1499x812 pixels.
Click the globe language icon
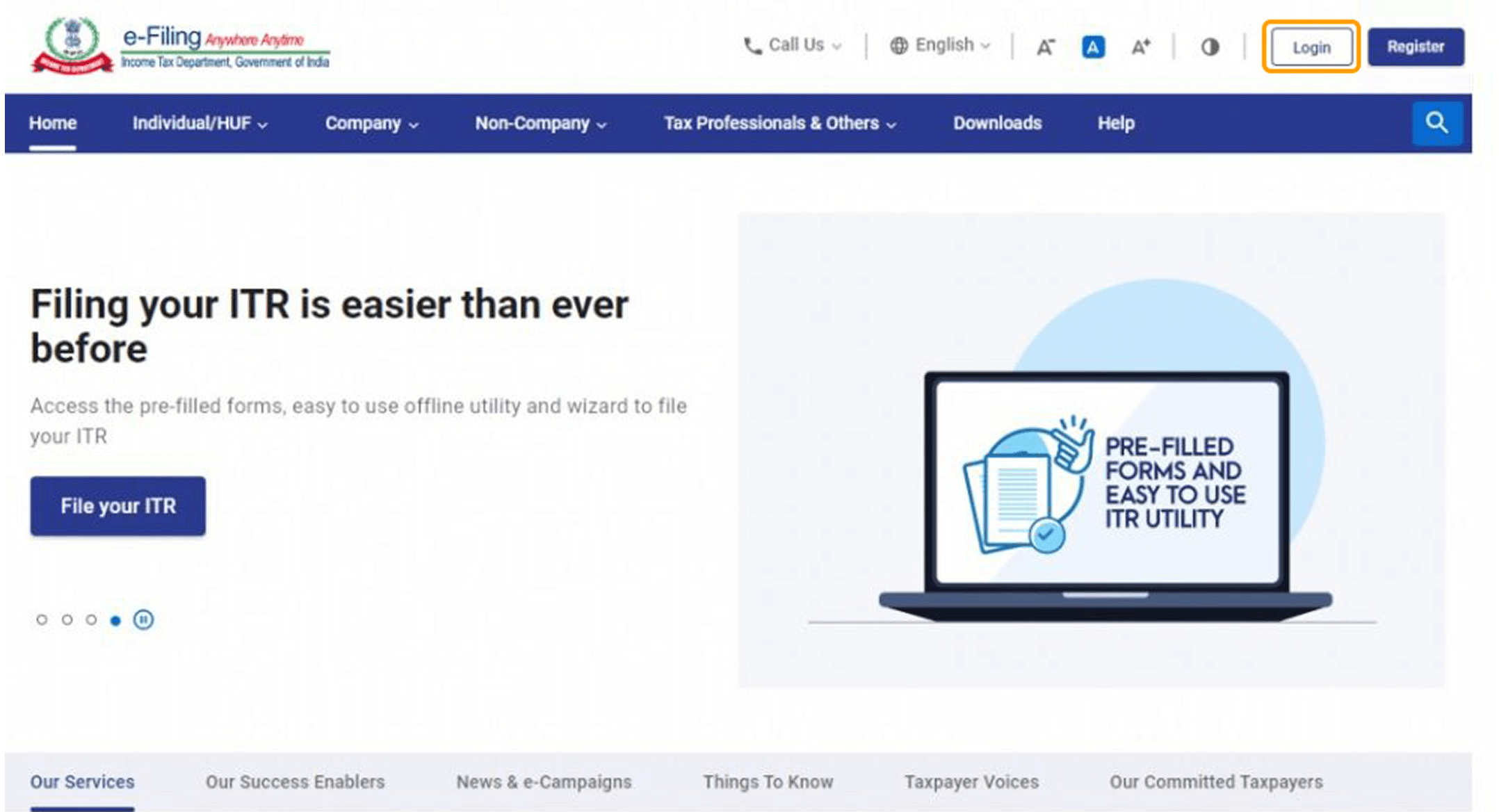pos(899,46)
